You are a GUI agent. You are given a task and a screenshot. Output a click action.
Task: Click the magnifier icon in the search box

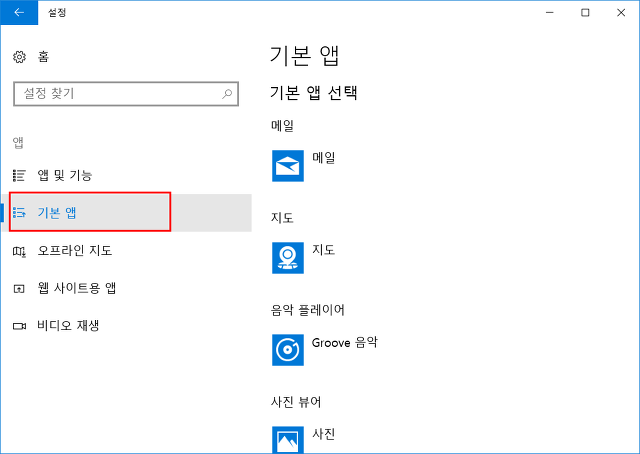pyautogui.click(x=227, y=94)
